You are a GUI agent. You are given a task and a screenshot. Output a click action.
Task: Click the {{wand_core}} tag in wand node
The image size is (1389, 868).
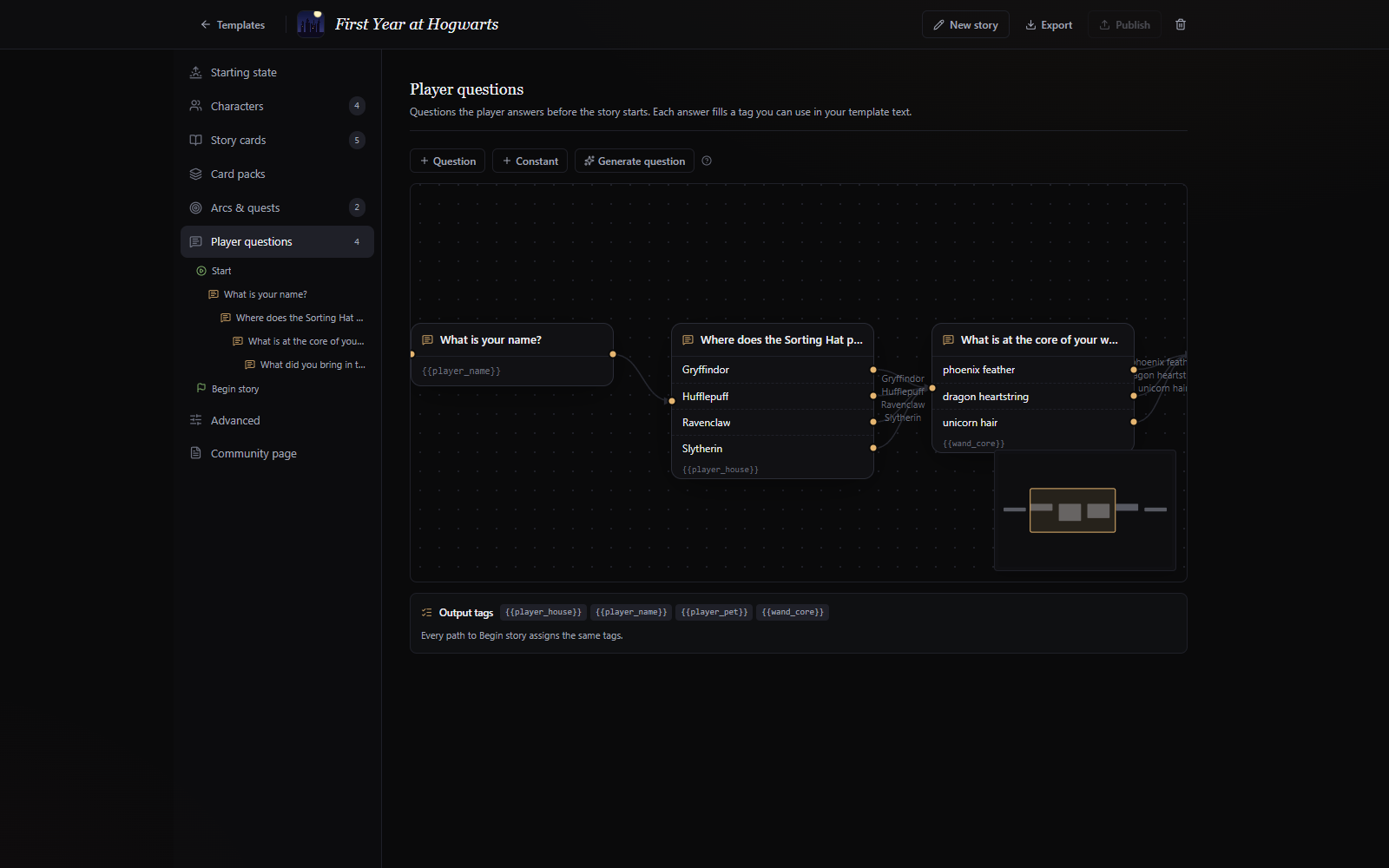click(x=974, y=444)
